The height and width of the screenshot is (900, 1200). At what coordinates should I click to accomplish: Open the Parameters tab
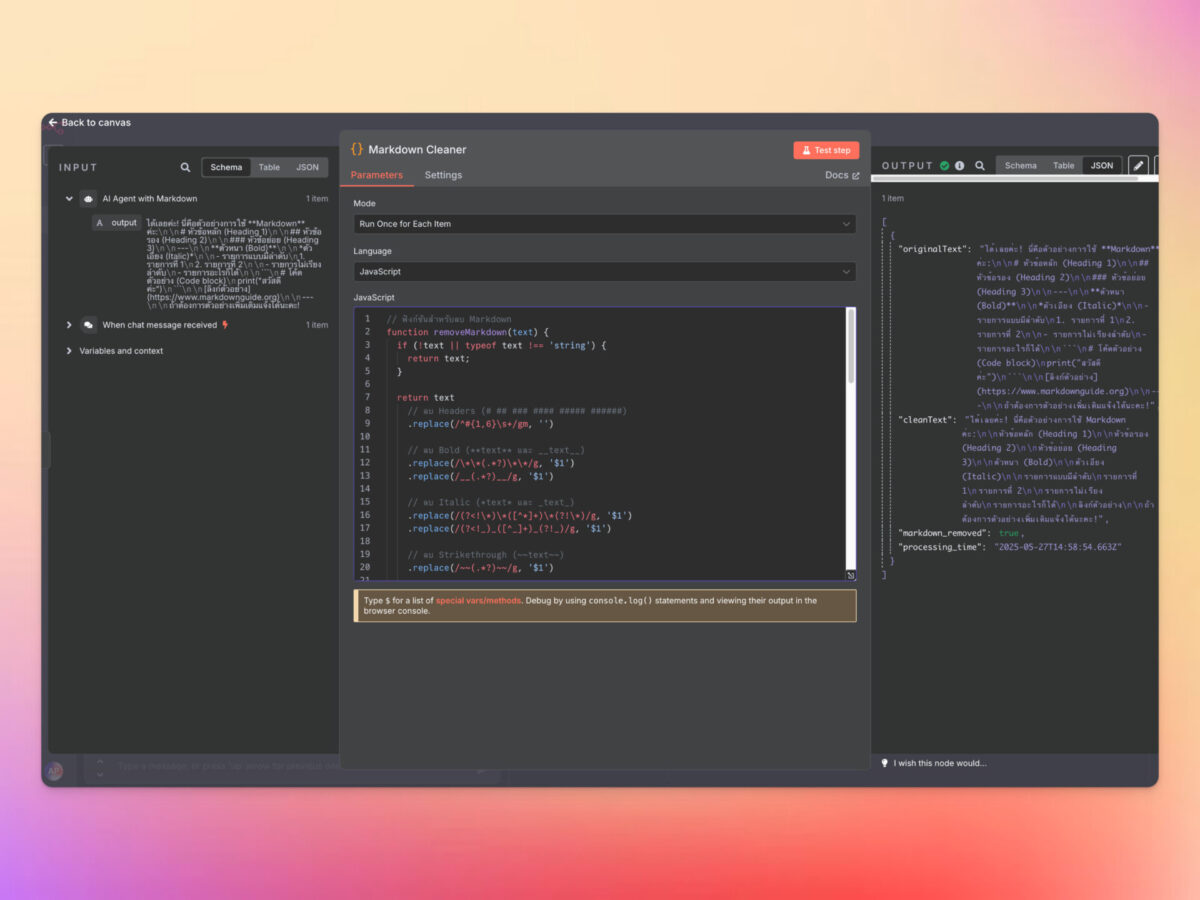point(377,175)
